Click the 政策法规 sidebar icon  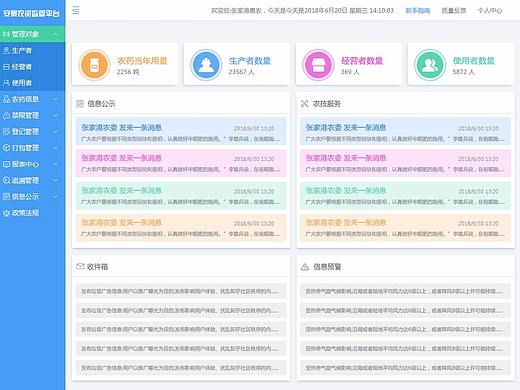[x=6, y=213]
